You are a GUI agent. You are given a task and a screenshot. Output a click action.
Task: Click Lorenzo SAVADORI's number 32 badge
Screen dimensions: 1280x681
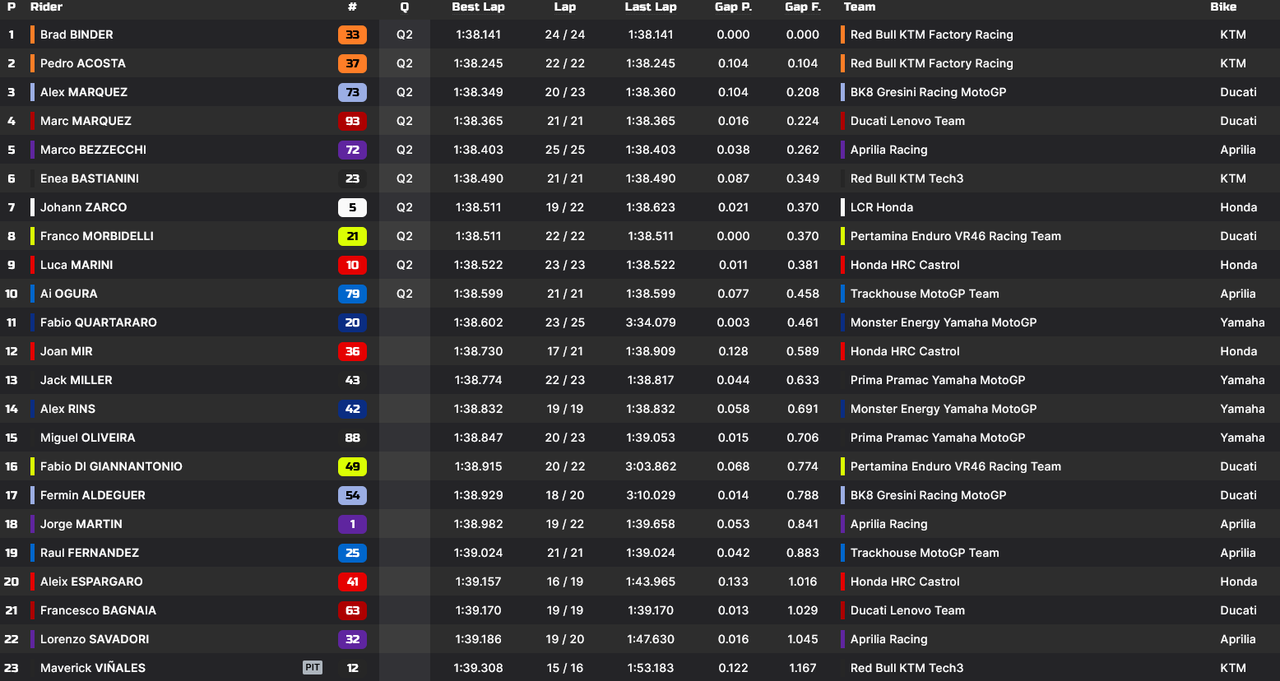[352, 640]
